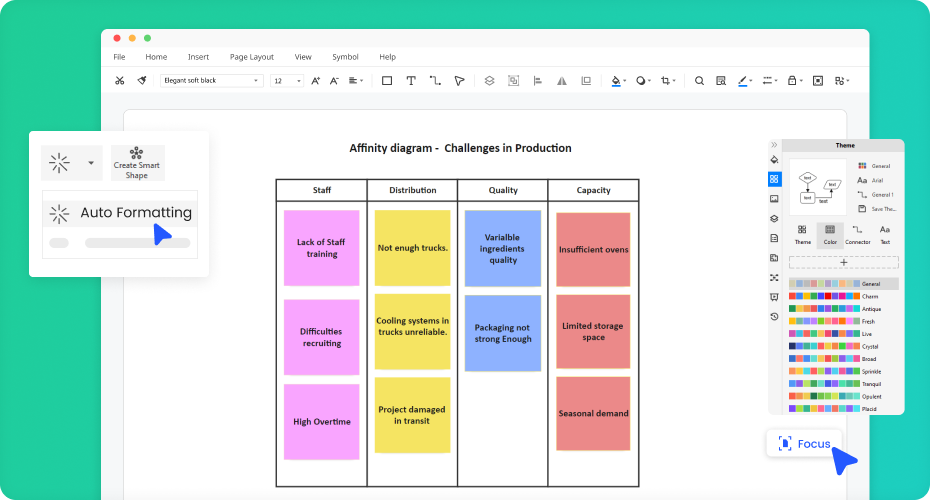The width and height of the screenshot is (930, 500).
Task: Click the Crop tool icon
Action: pyautogui.click(x=666, y=81)
